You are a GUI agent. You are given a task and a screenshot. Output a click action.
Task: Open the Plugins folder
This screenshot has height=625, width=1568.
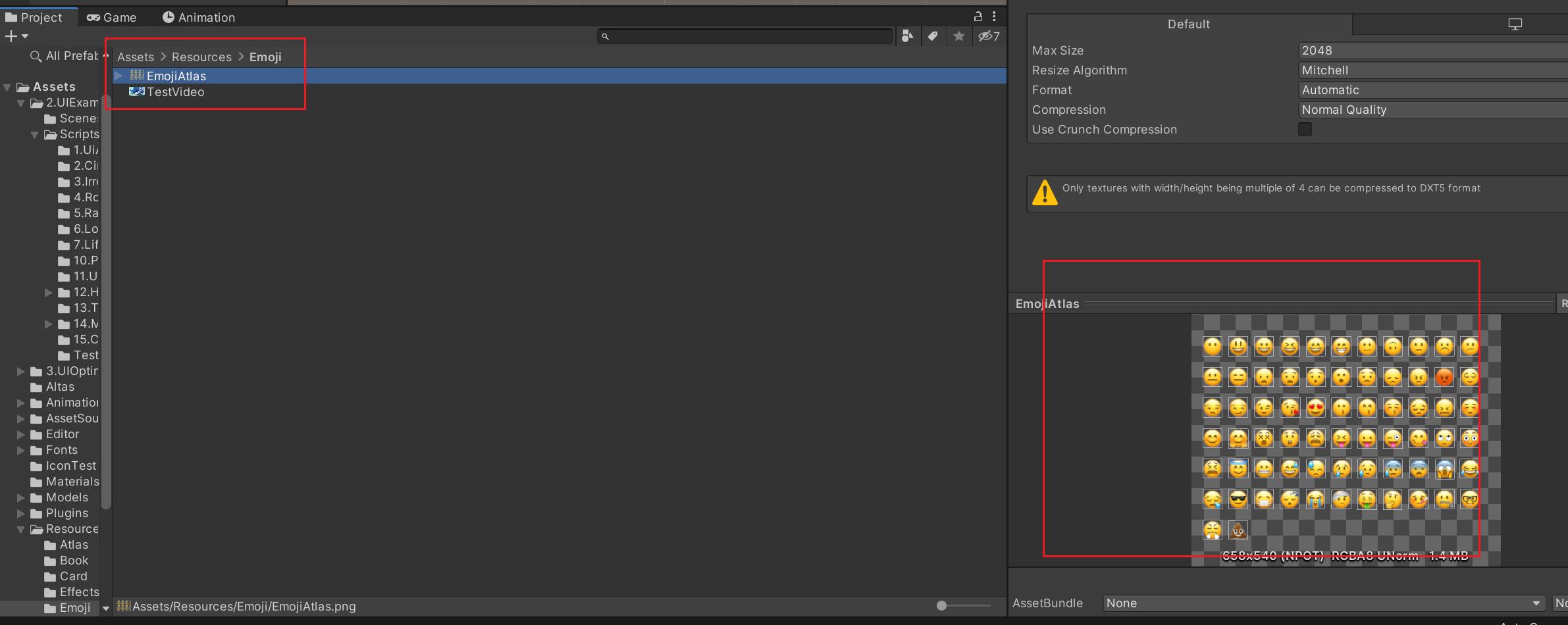(59, 513)
